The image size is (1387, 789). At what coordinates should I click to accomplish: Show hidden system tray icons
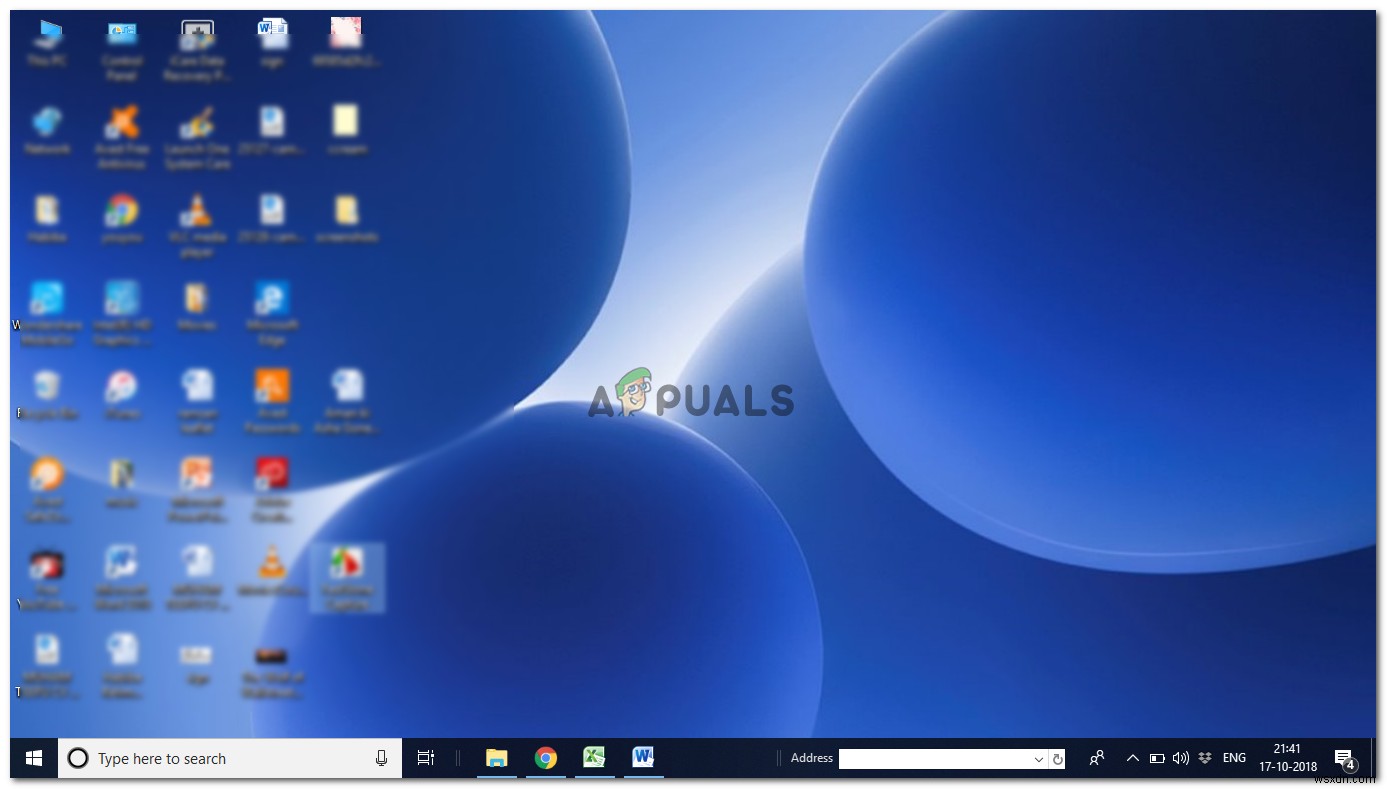[1132, 758]
